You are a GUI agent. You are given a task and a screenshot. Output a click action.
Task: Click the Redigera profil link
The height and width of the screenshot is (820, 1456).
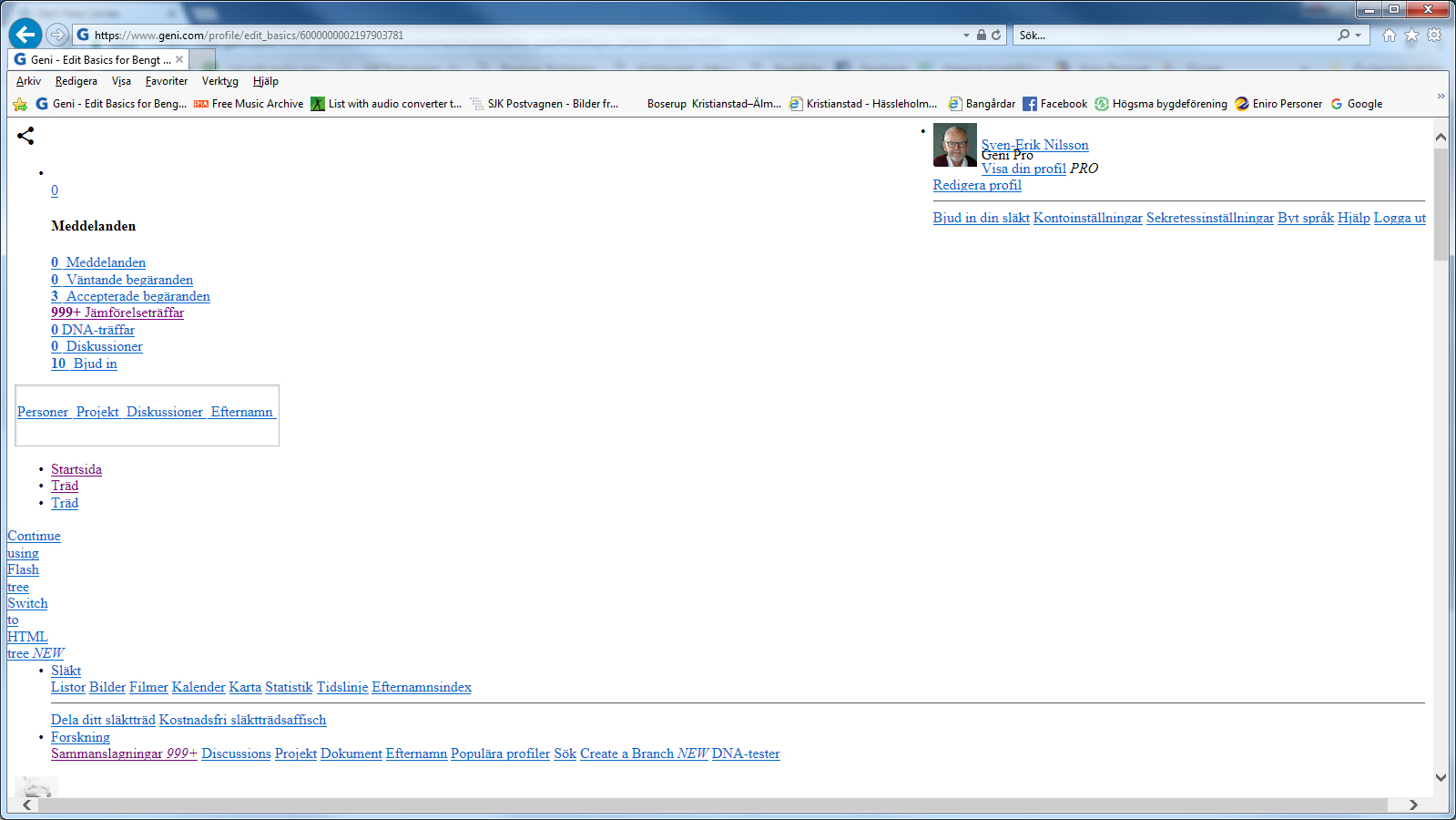click(x=977, y=185)
